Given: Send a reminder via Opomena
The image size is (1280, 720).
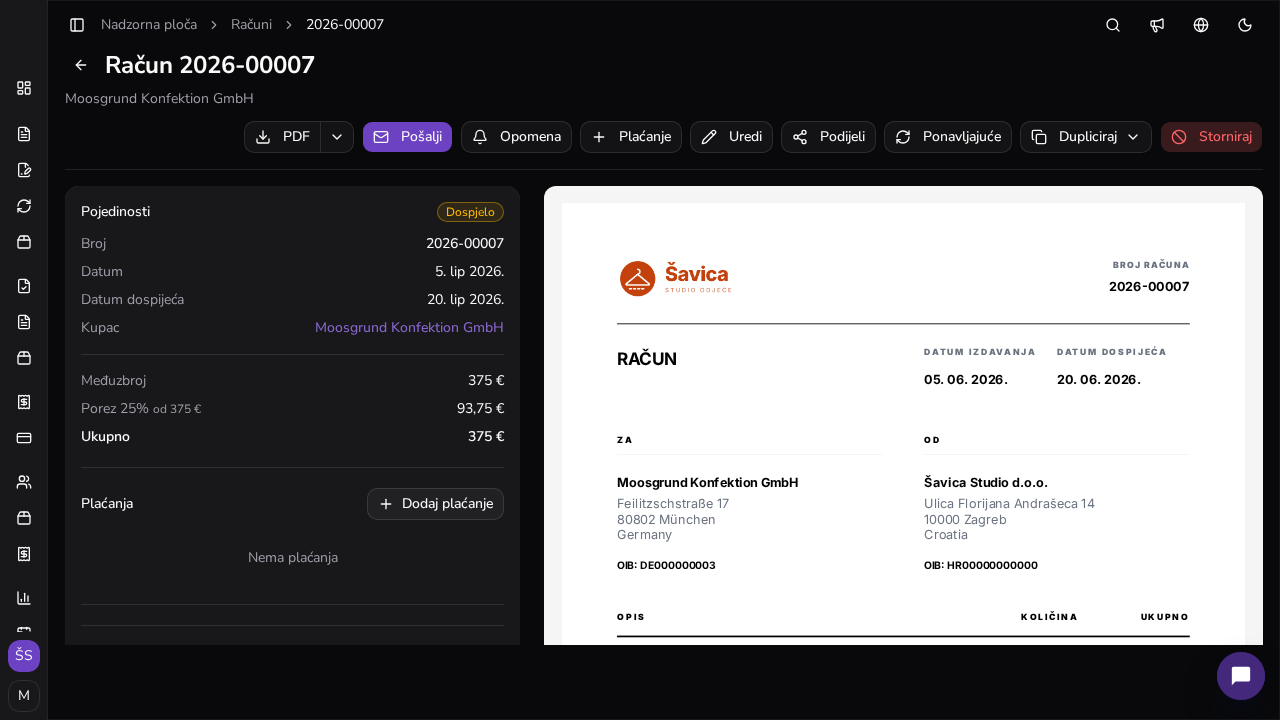Looking at the screenshot, I should (516, 137).
